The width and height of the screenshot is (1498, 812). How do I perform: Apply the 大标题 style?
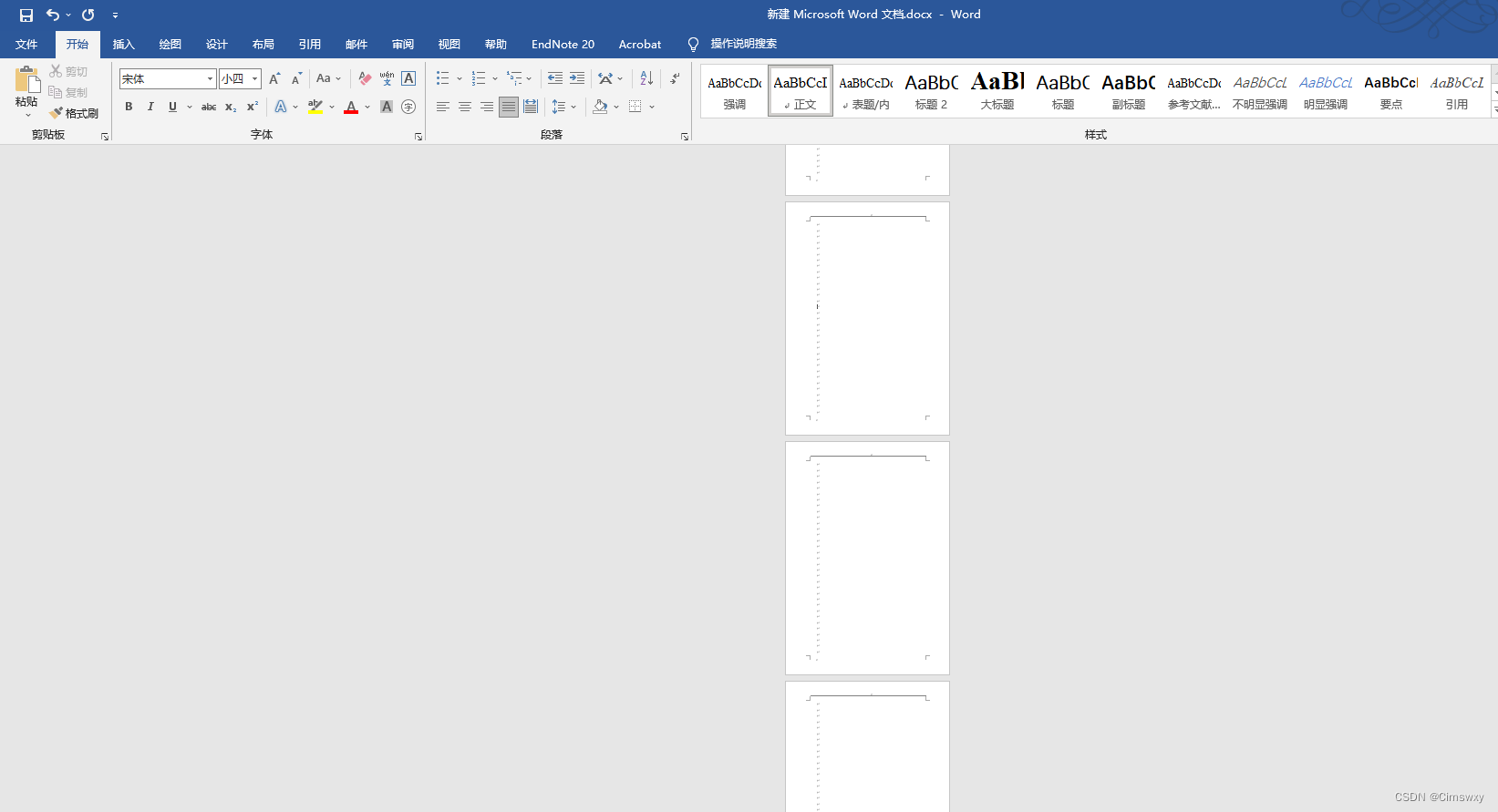tap(997, 90)
